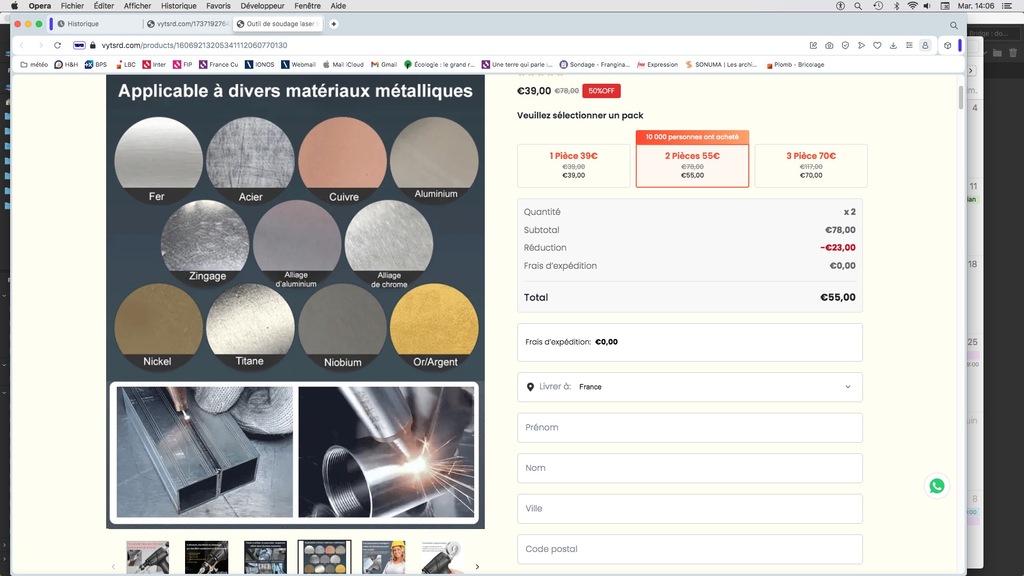Open the Favoris menu
This screenshot has width=1024, height=576.
(218, 6)
